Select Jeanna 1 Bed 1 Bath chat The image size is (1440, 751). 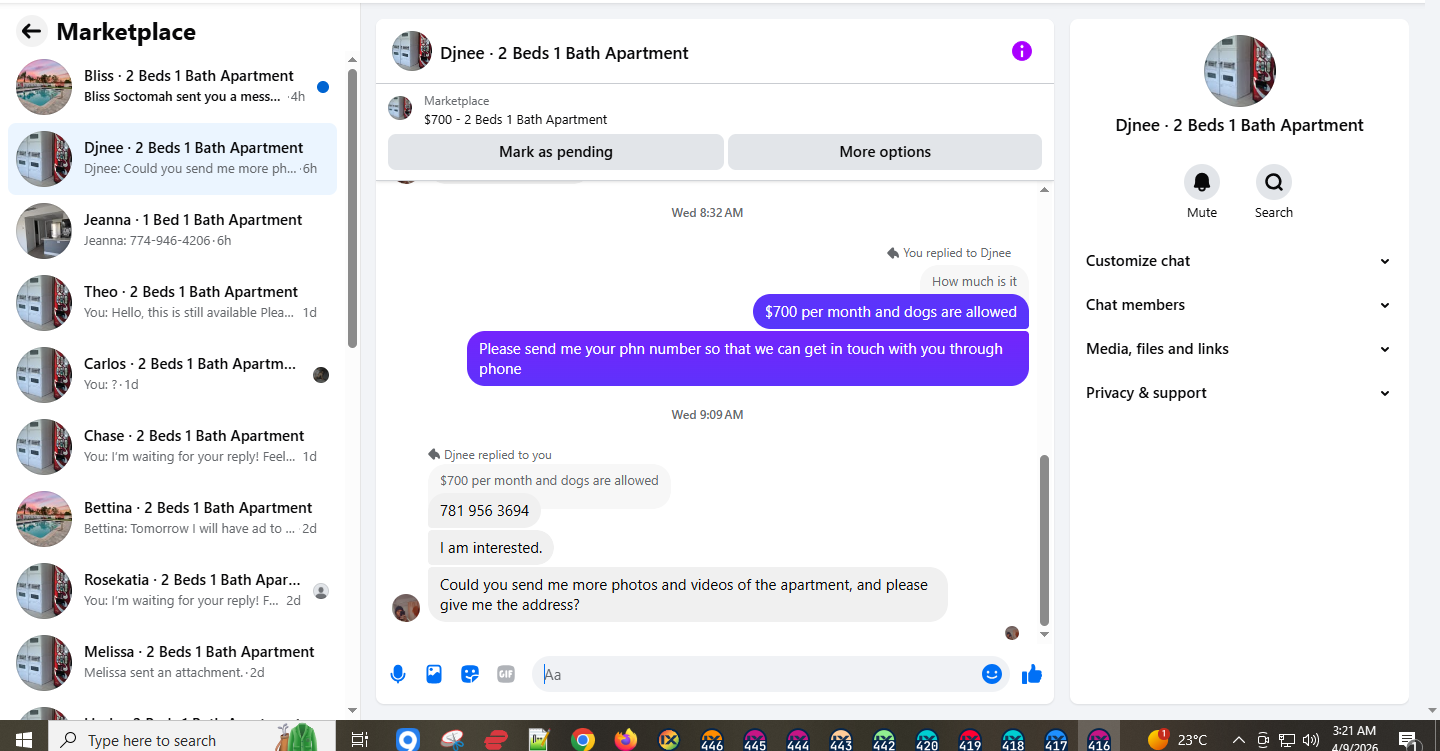coord(172,231)
